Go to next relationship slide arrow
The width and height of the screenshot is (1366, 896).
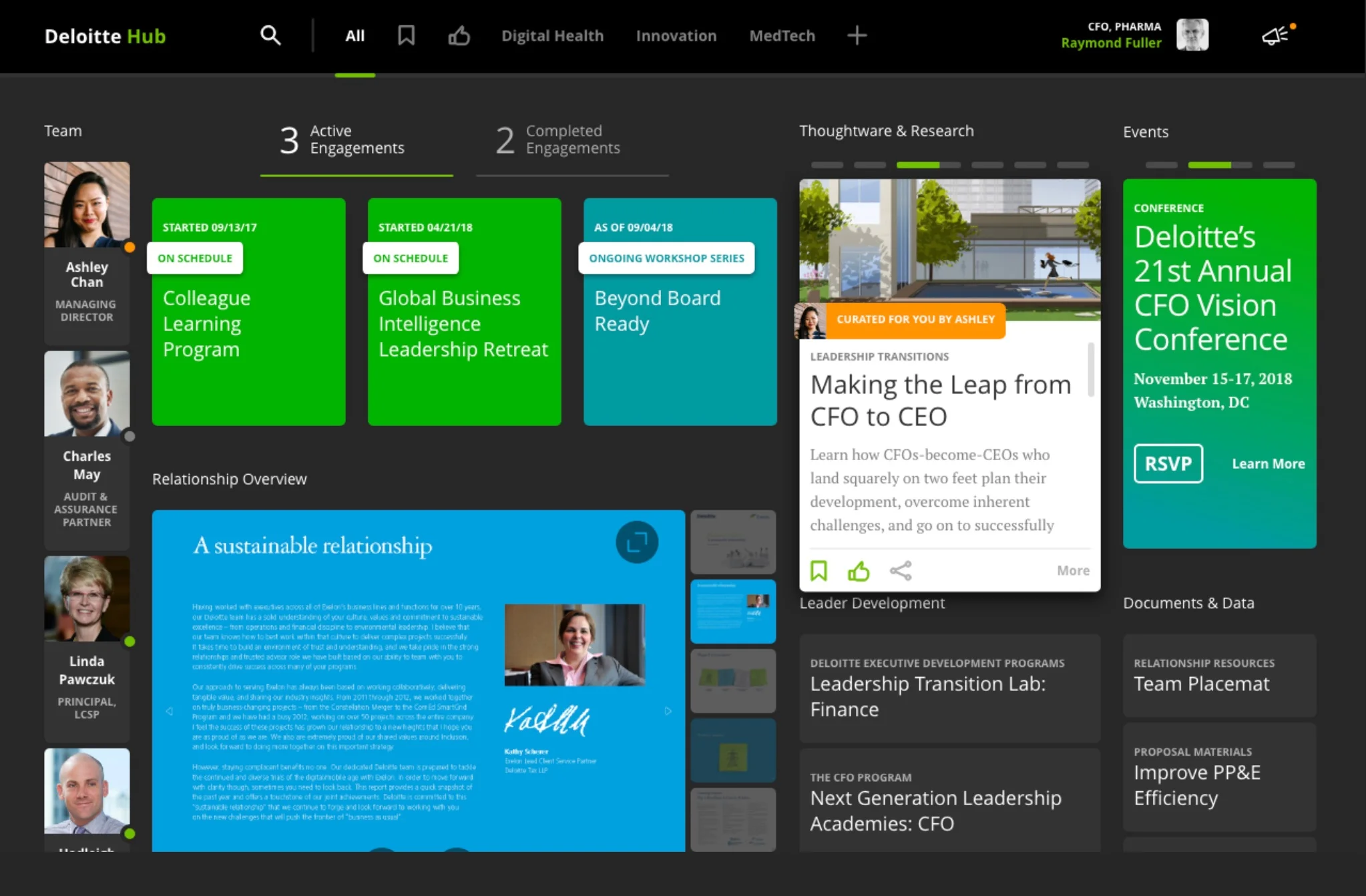pos(668,711)
